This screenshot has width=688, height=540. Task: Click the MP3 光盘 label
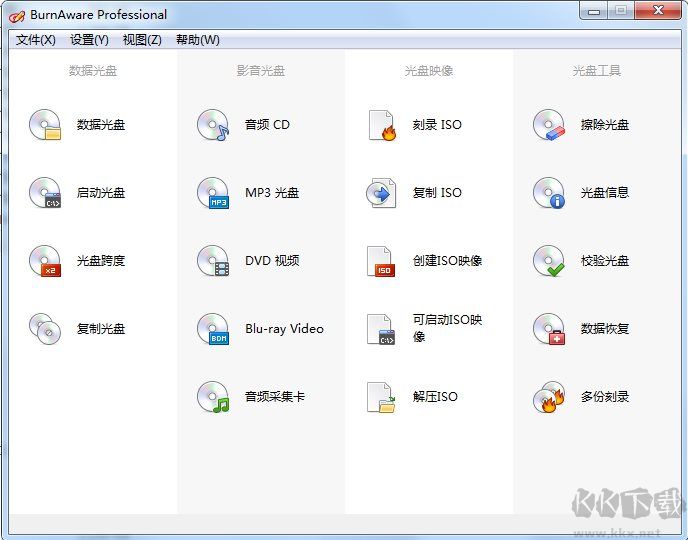point(272,193)
